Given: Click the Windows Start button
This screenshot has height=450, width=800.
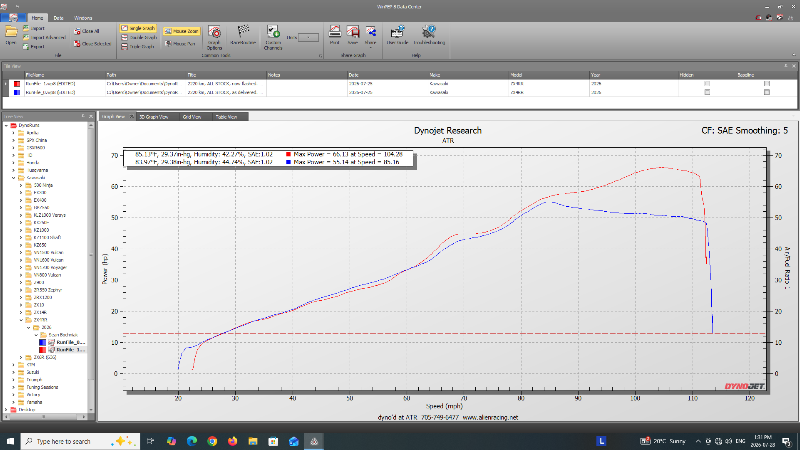Looking at the screenshot, I should pos(10,441).
